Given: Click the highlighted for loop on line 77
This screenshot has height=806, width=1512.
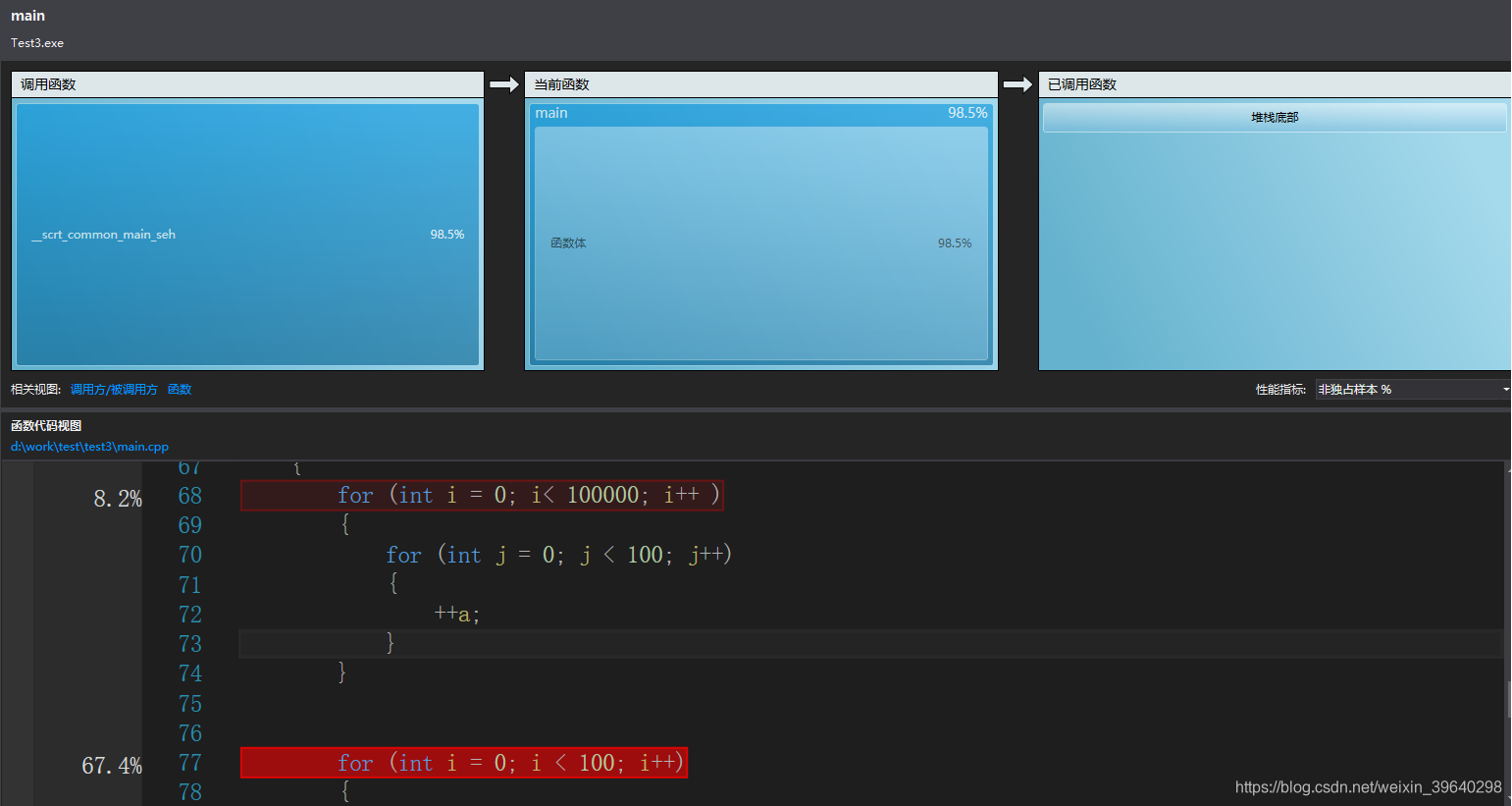Looking at the screenshot, I should 464,763.
